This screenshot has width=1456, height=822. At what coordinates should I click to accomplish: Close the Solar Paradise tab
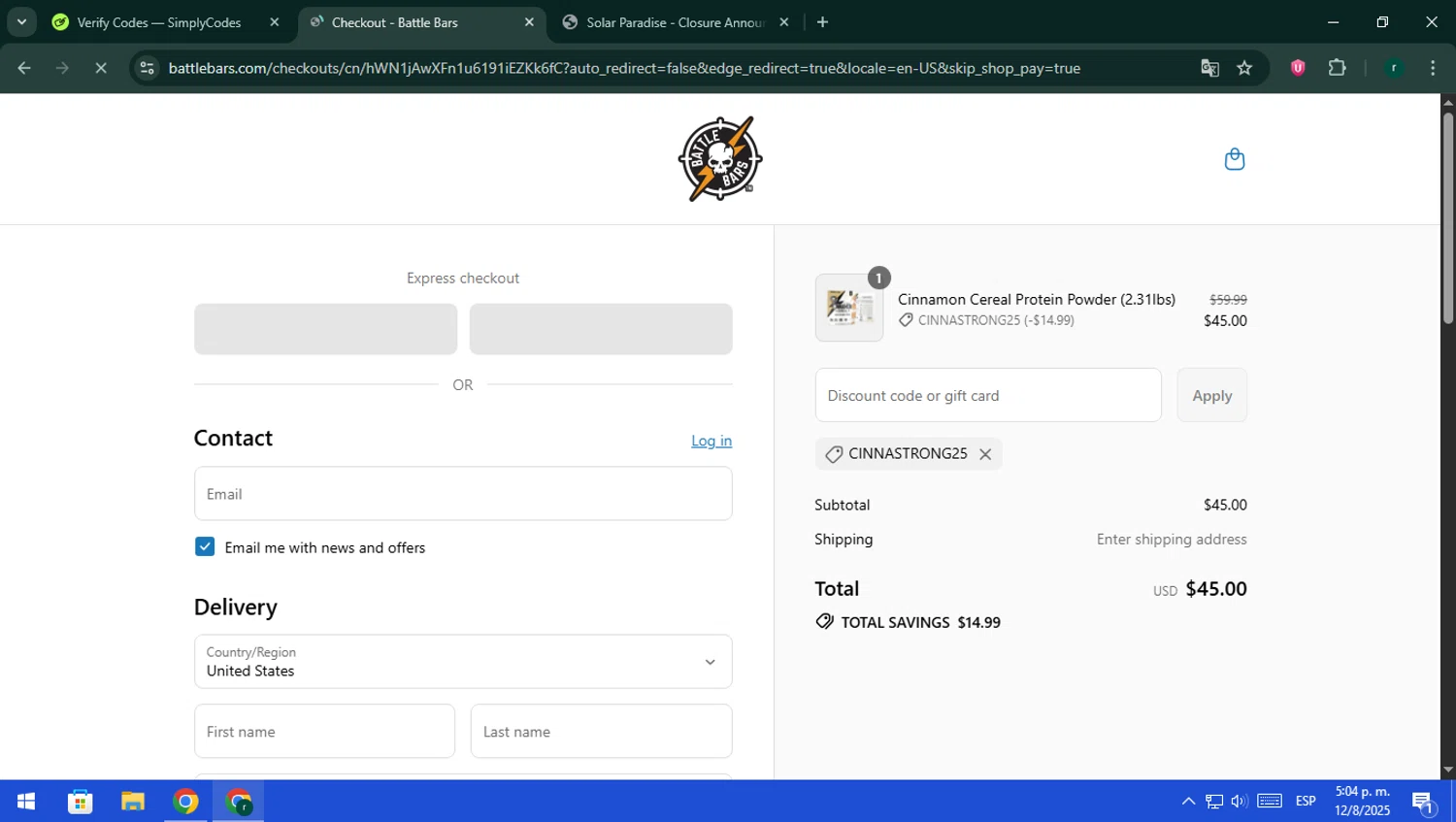tap(784, 22)
